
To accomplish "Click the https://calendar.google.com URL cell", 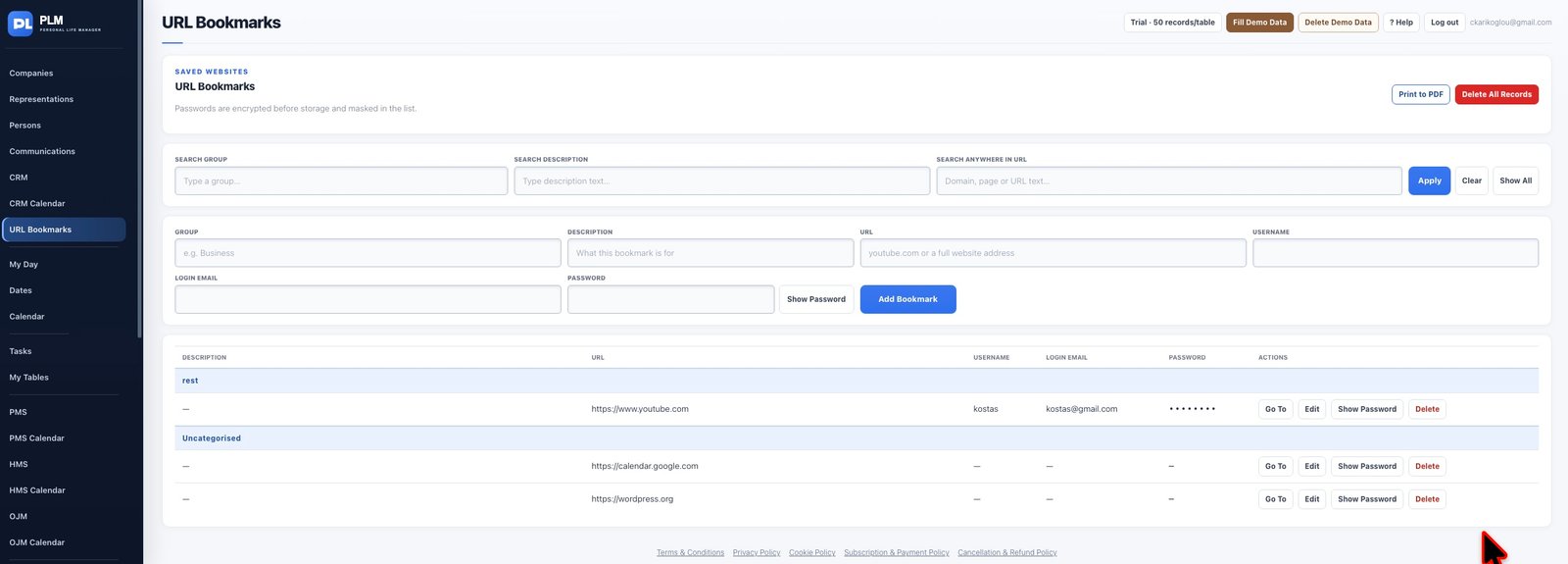I will point(645,466).
